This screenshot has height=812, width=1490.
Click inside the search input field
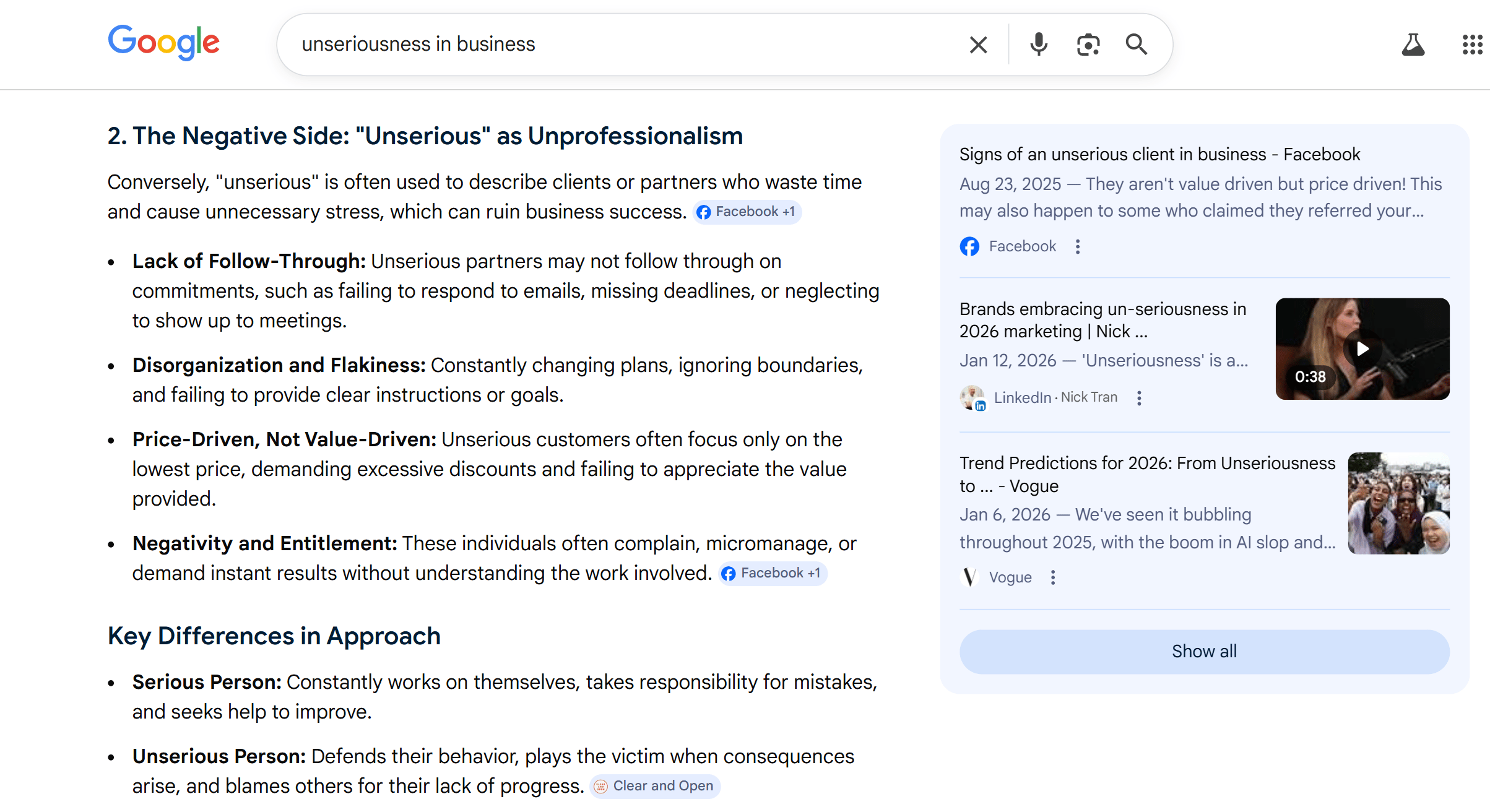[619, 45]
